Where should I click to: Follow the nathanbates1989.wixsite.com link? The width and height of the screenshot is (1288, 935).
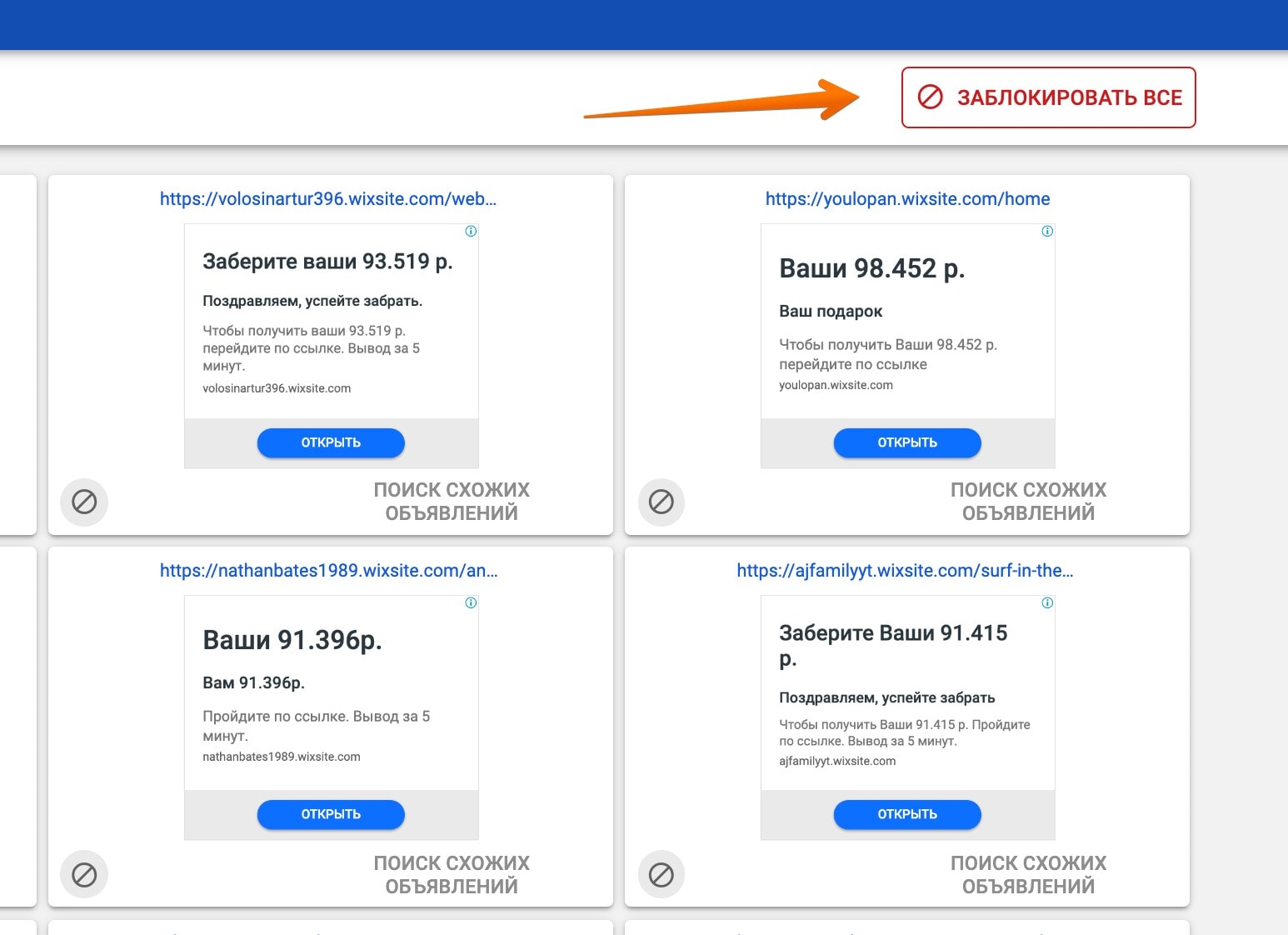(x=328, y=571)
